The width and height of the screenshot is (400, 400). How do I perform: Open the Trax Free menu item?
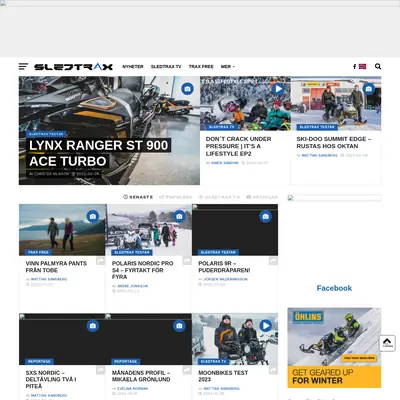click(201, 67)
